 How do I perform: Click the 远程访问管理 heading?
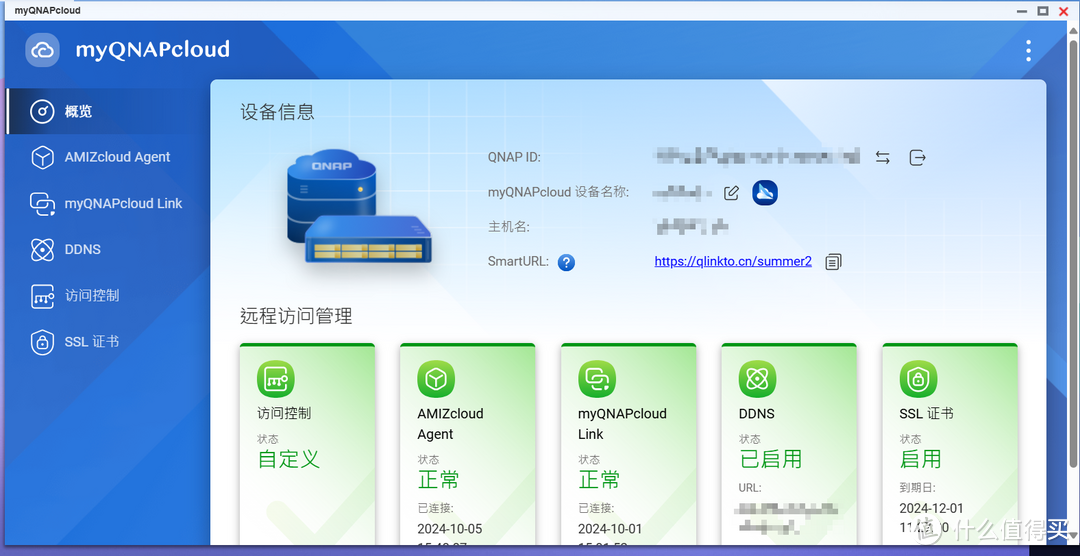(x=296, y=316)
